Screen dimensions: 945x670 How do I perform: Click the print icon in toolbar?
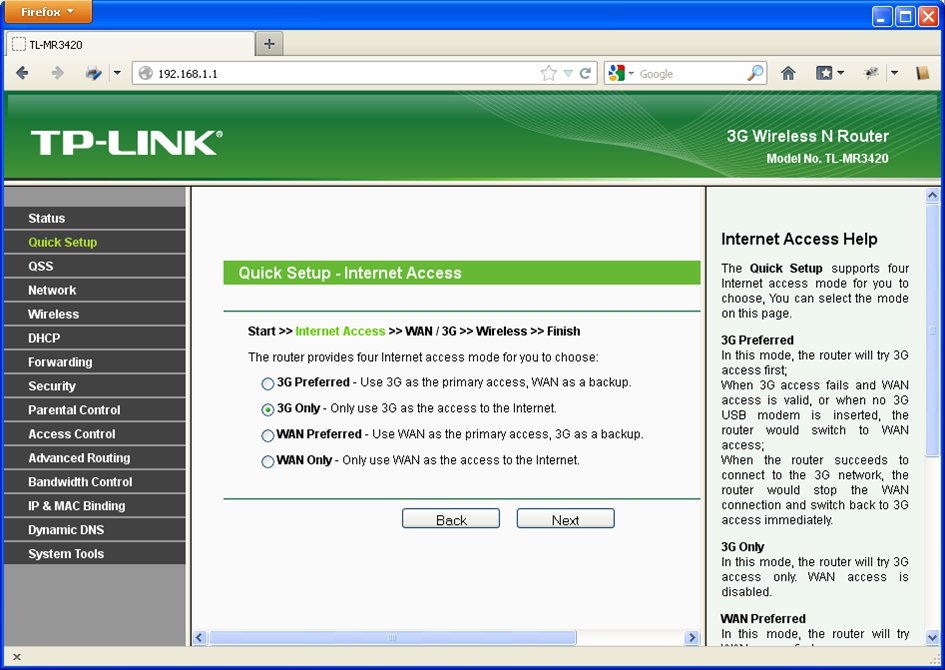pyautogui.click(x=93, y=74)
